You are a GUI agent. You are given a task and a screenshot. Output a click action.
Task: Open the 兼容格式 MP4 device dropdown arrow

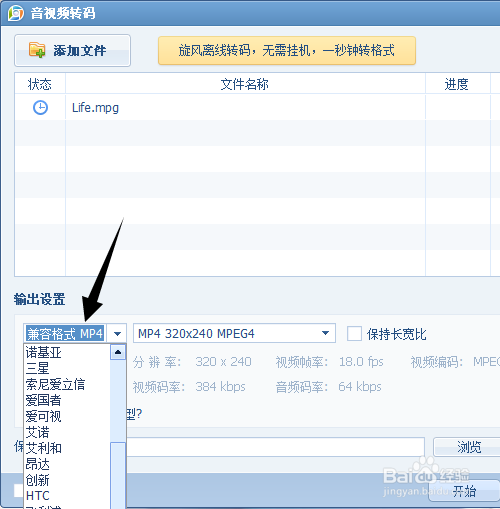[x=117, y=333]
